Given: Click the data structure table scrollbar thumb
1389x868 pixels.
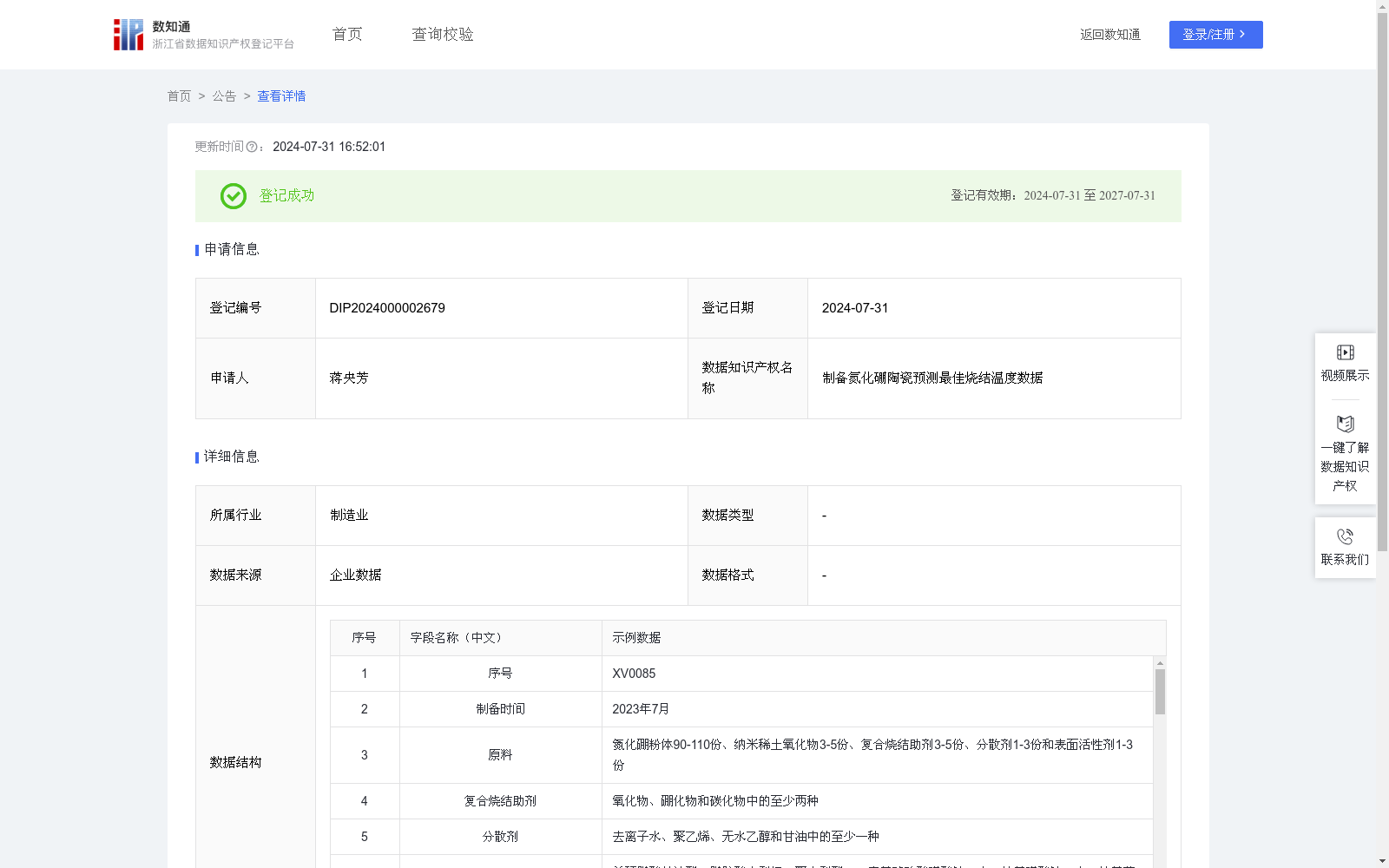Looking at the screenshot, I should [1160, 692].
